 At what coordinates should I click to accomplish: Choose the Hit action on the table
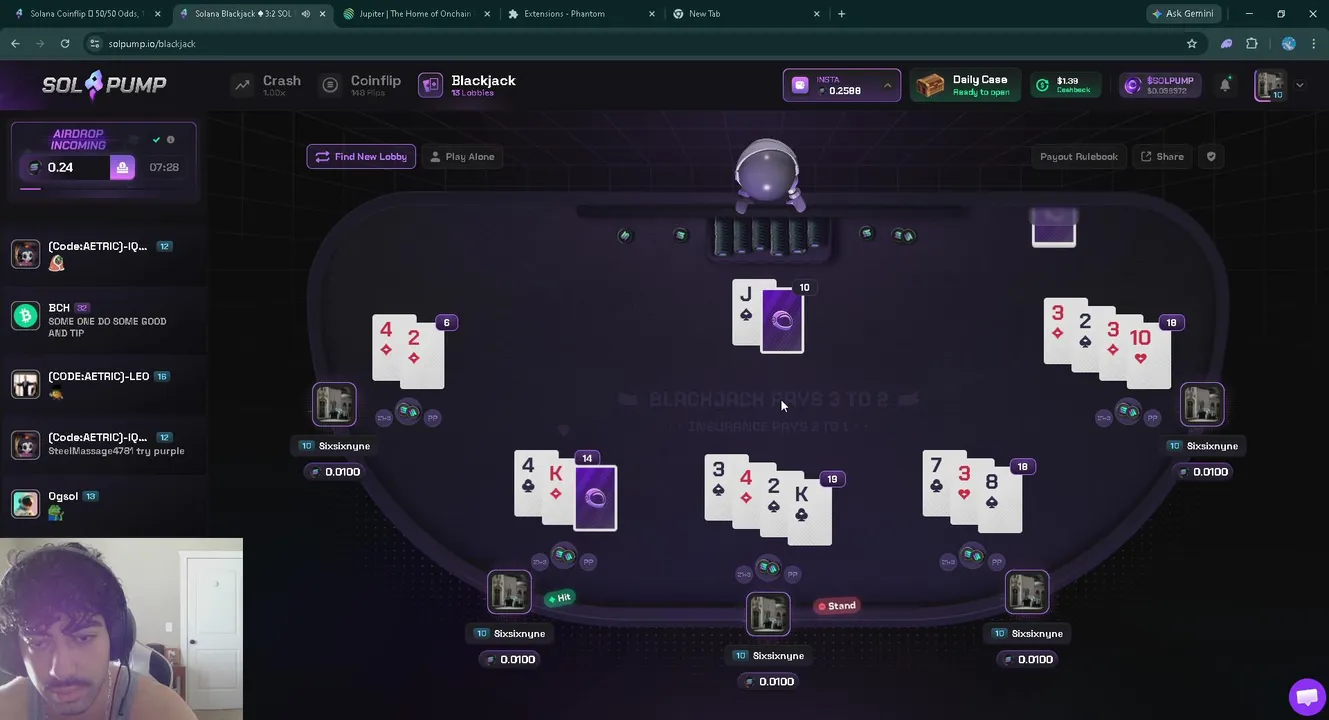tap(559, 598)
